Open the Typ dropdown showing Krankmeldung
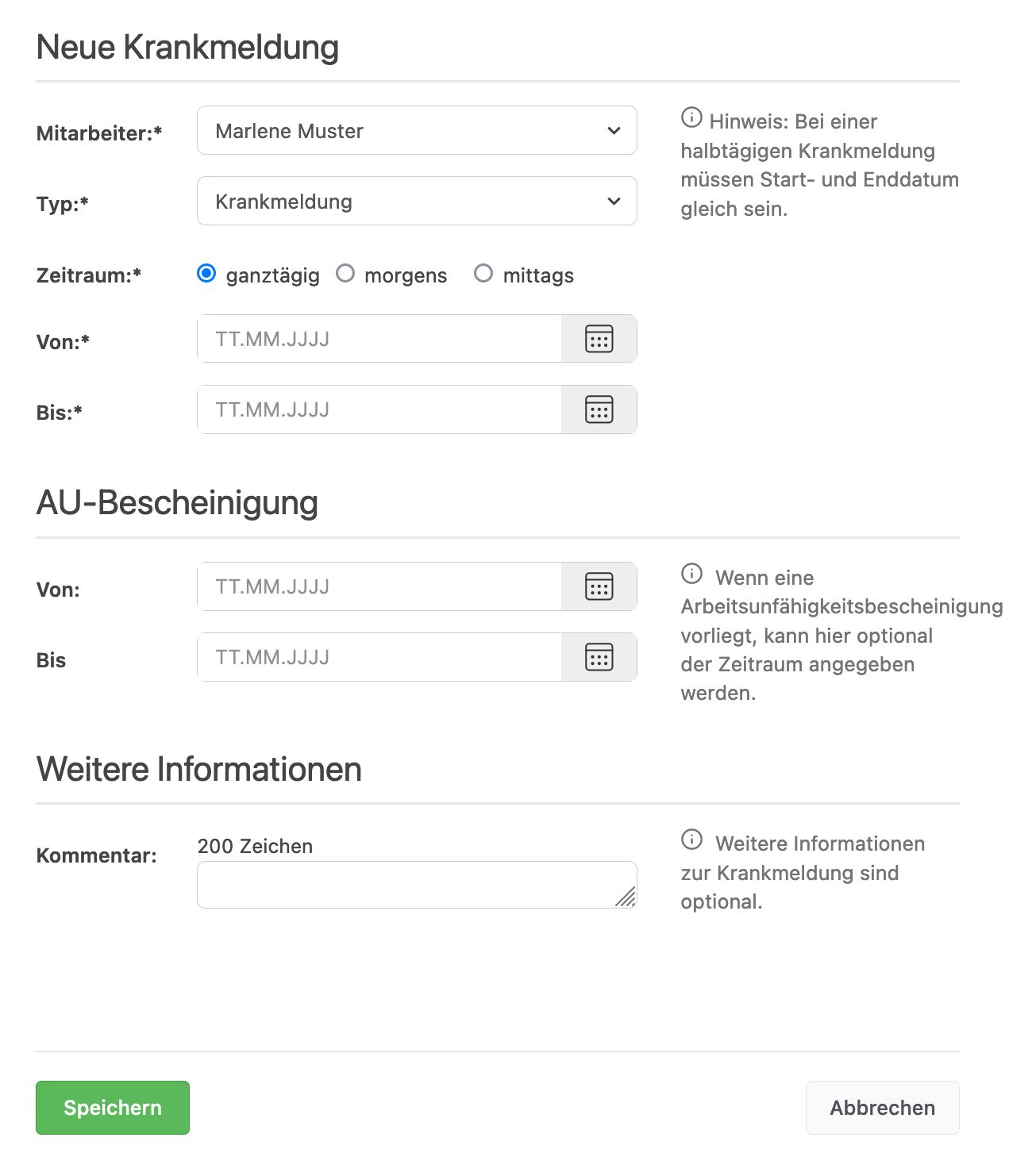This screenshot has width=1032, height=1176. pos(417,201)
